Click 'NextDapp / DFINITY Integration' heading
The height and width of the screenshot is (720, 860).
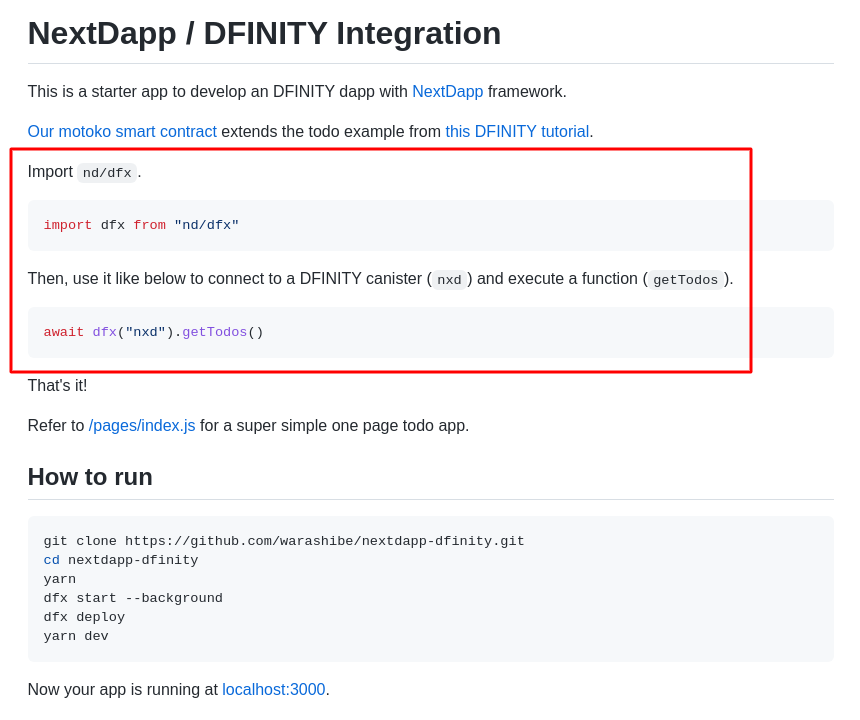point(264,33)
